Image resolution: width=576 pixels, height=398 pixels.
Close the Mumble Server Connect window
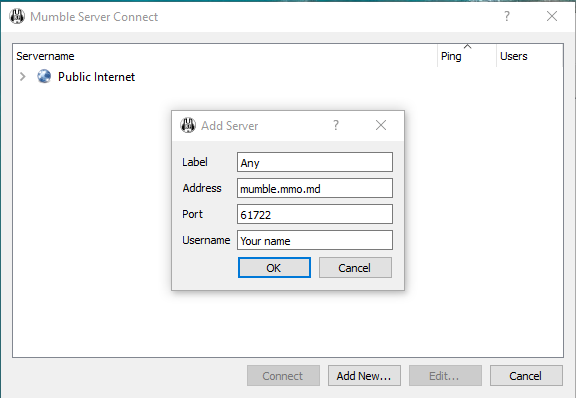pyautogui.click(x=552, y=16)
